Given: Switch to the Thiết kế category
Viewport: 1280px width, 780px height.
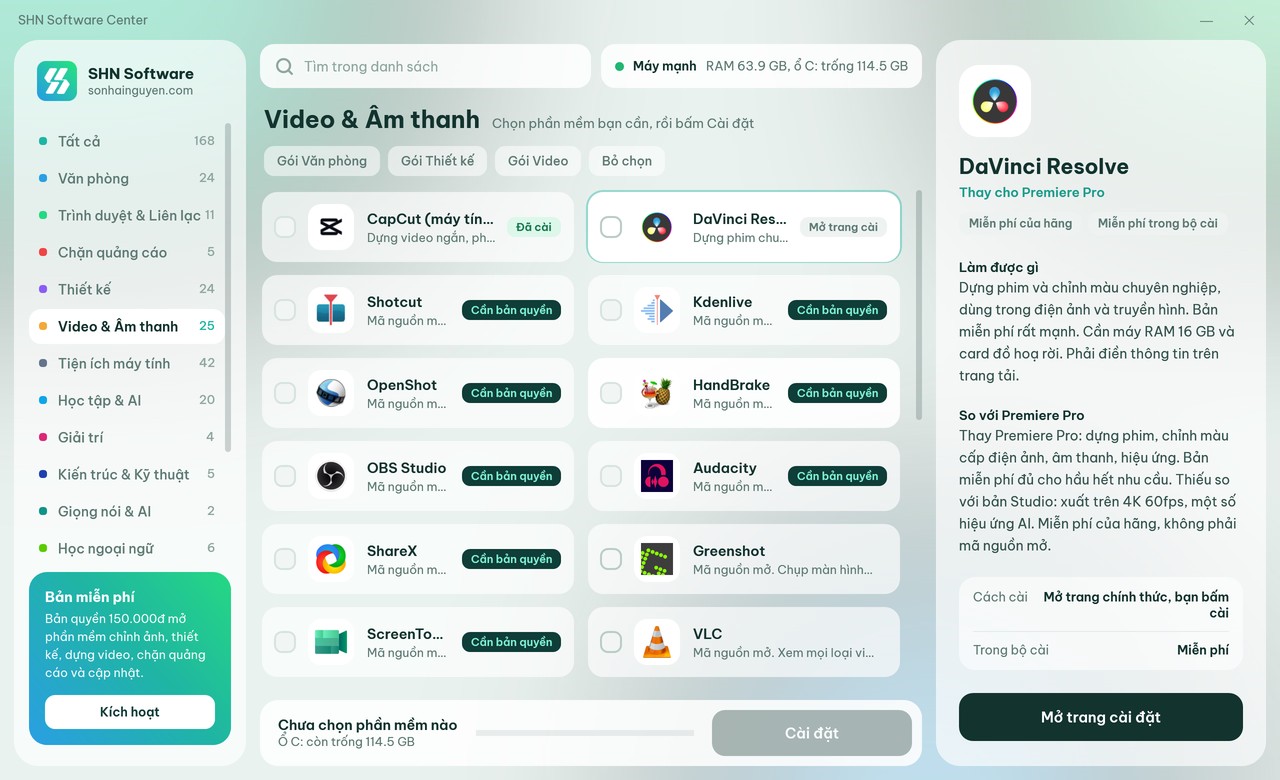Looking at the screenshot, I should 127,289.
